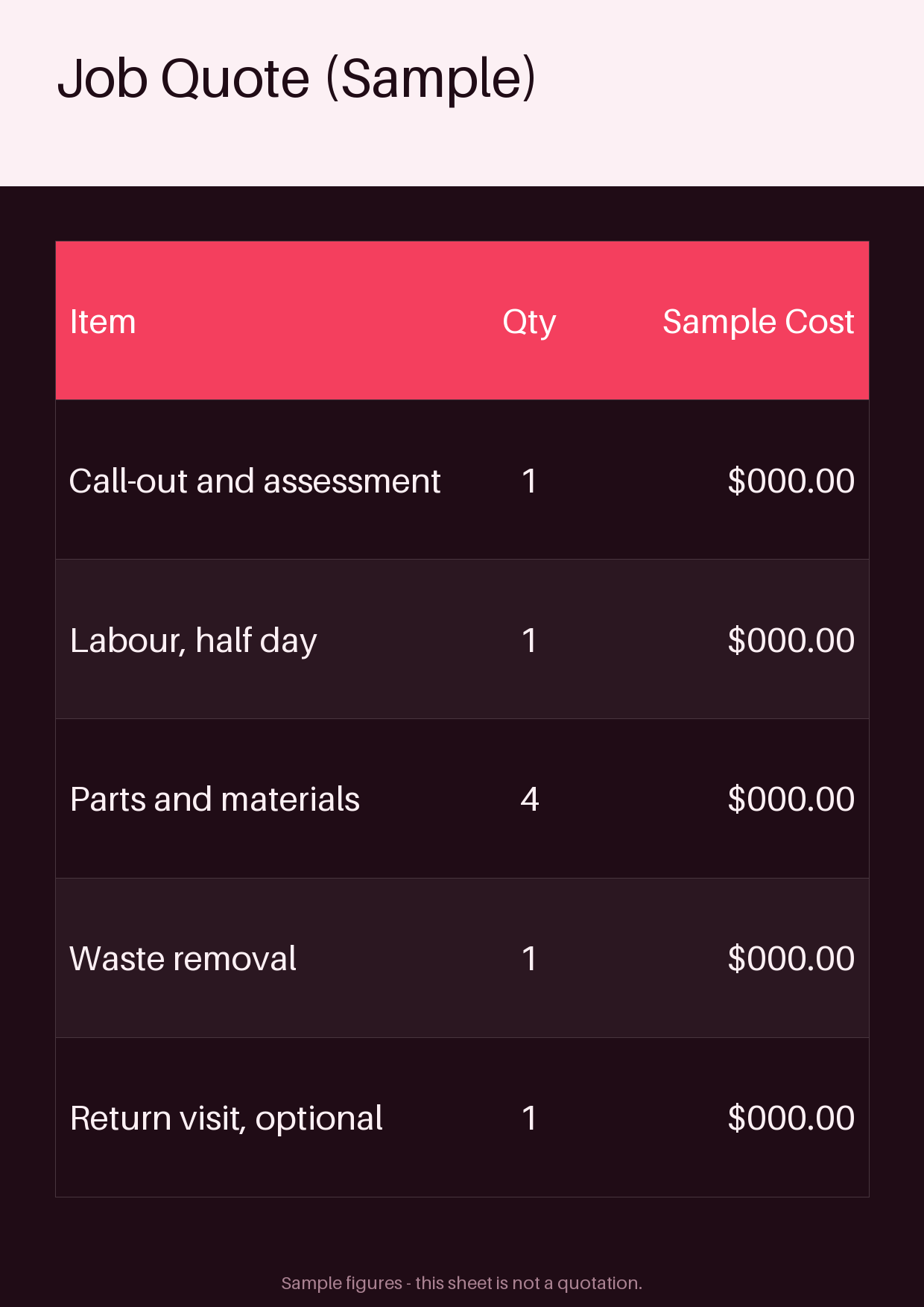
Task: Select the Item column header
Action: tap(103, 322)
